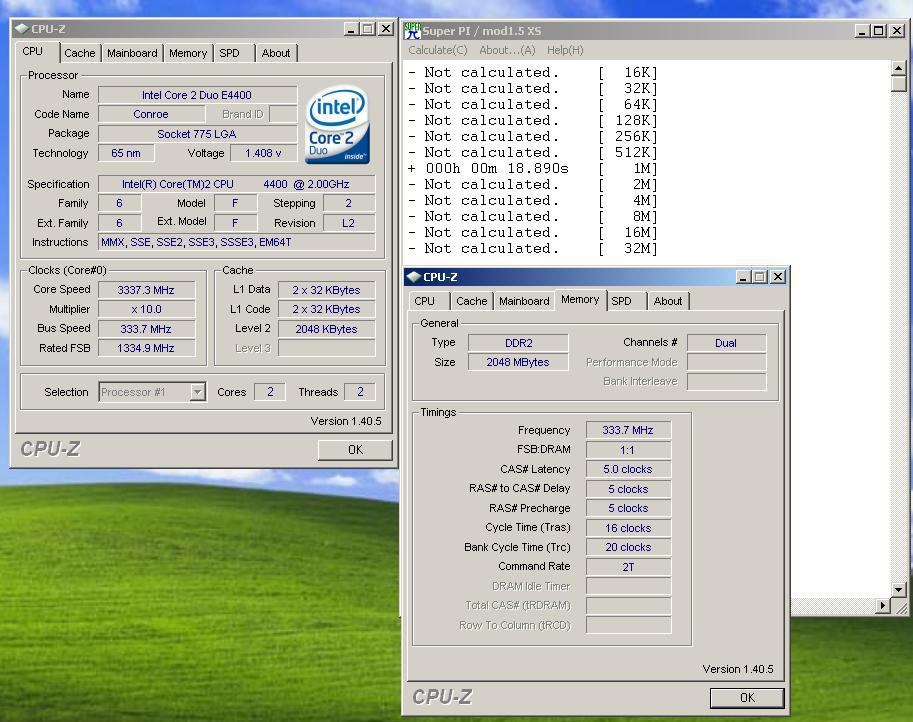Viewport: 913px width, 722px height.
Task: Click the Voltage value '1.408 v'
Action: click(x=263, y=153)
